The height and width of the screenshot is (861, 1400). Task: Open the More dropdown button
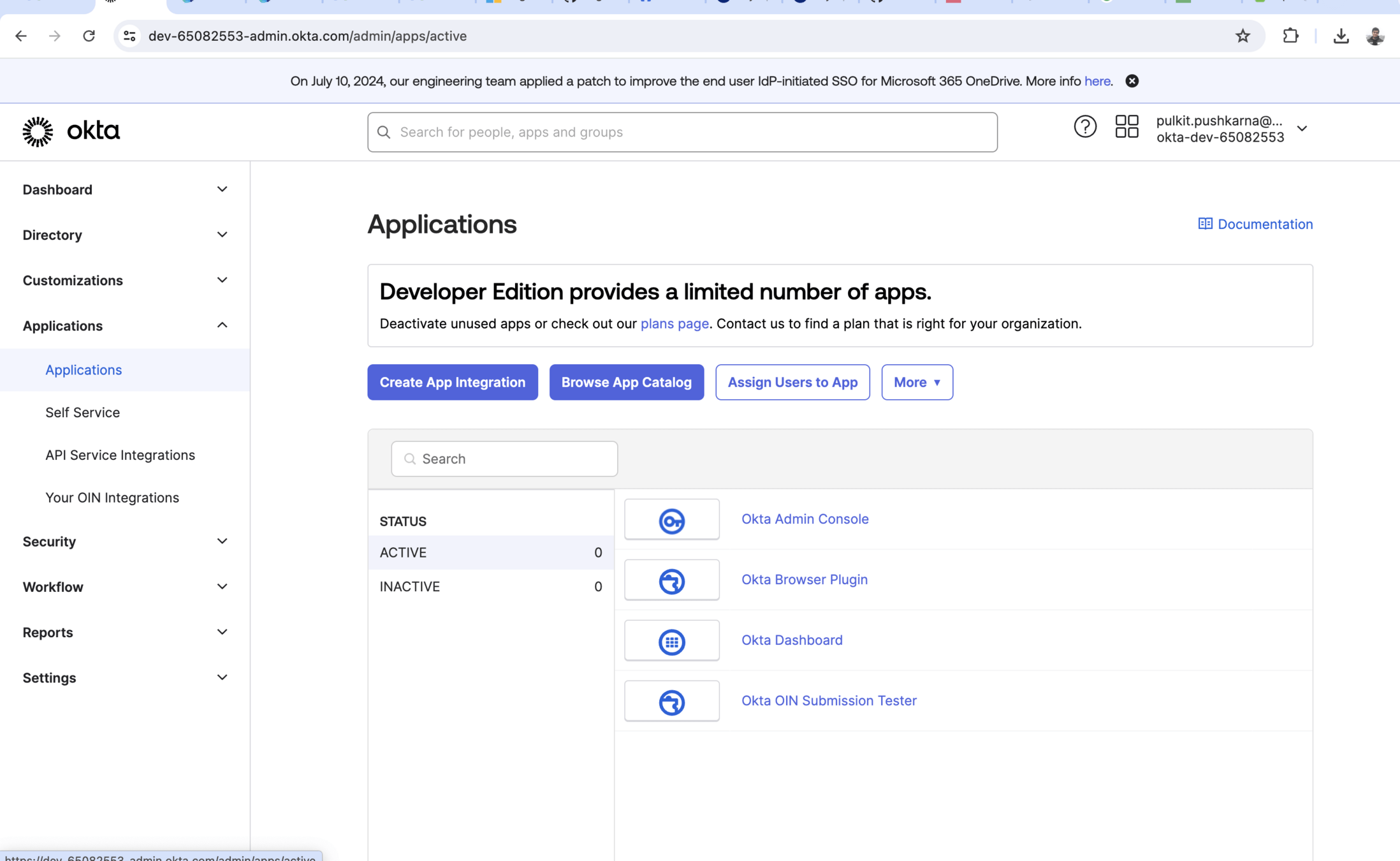tap(917, 382)
